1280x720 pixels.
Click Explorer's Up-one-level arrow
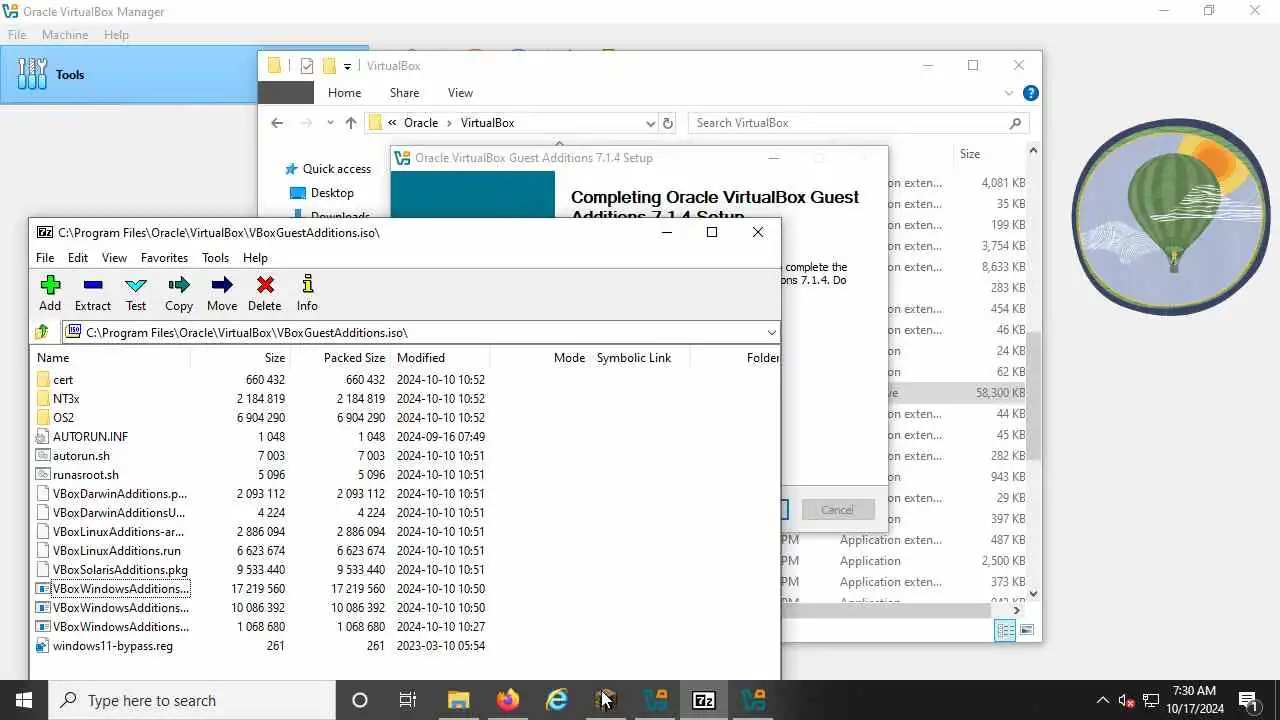pyautogui.click(x=350, y=123)
